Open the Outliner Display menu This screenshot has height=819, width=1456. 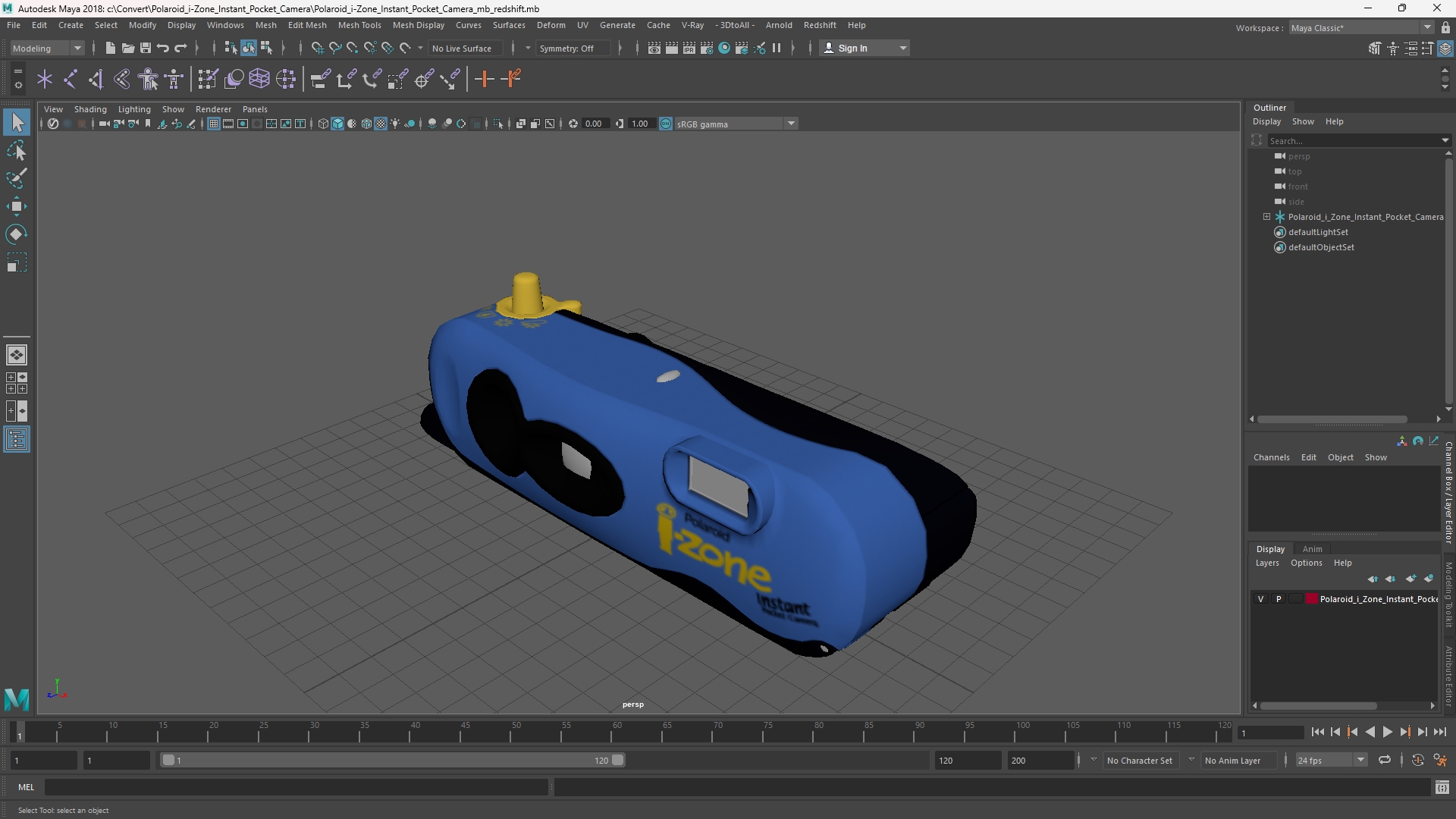[1266, 121]
